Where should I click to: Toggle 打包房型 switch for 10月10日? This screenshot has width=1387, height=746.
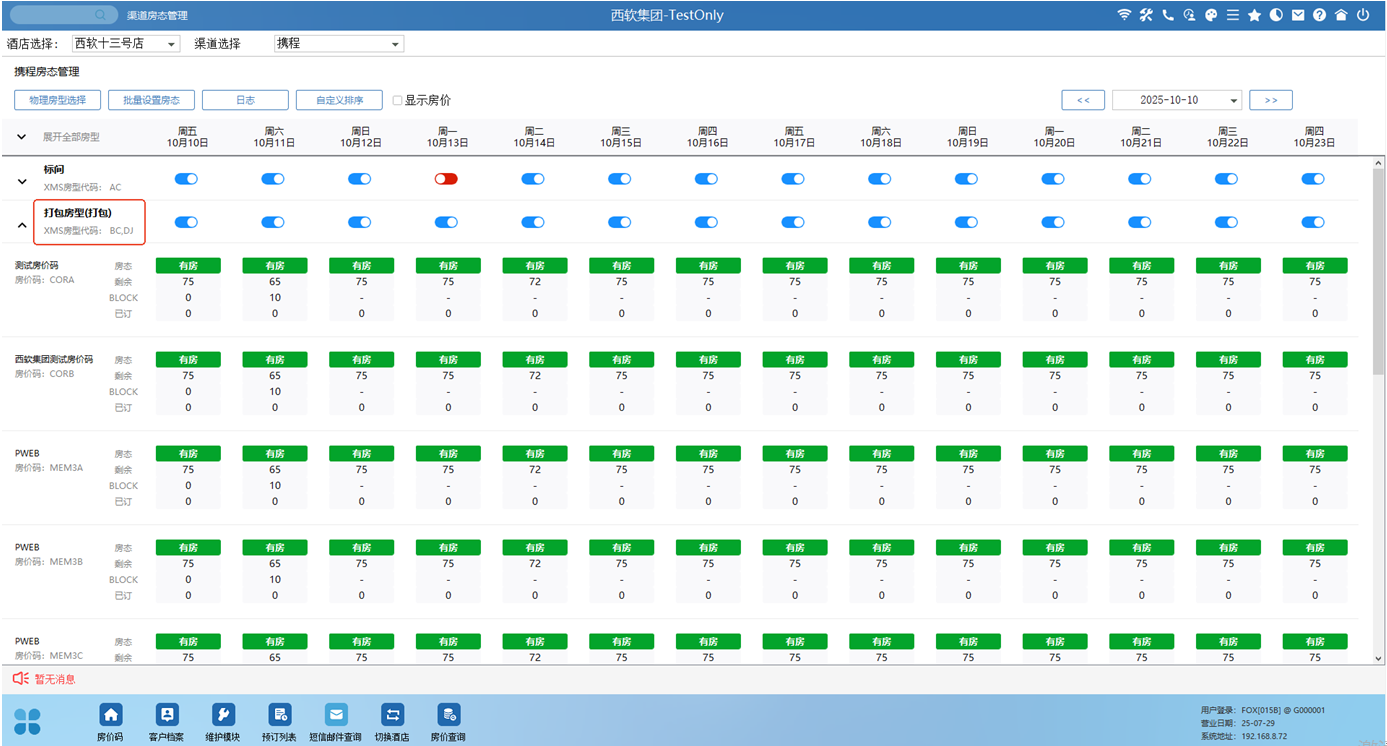click(x=186, y=222)
